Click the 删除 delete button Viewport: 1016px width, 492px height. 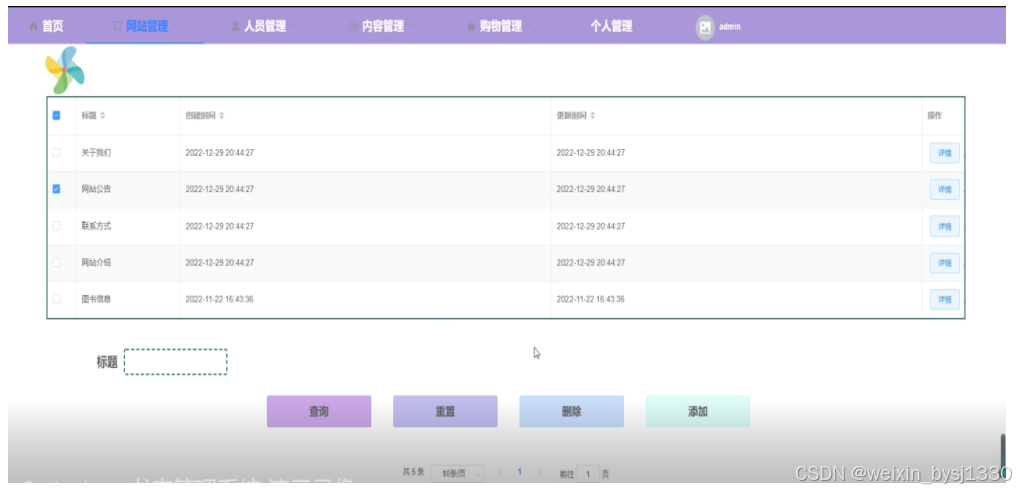(572, 412)
